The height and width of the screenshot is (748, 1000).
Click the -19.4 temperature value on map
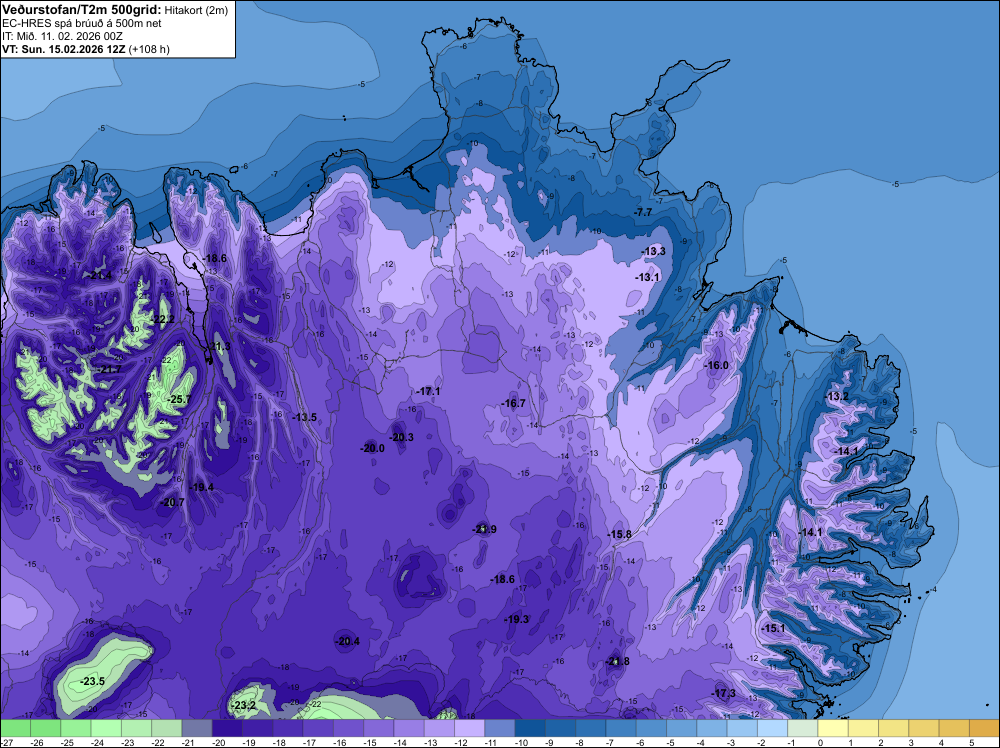202,487
